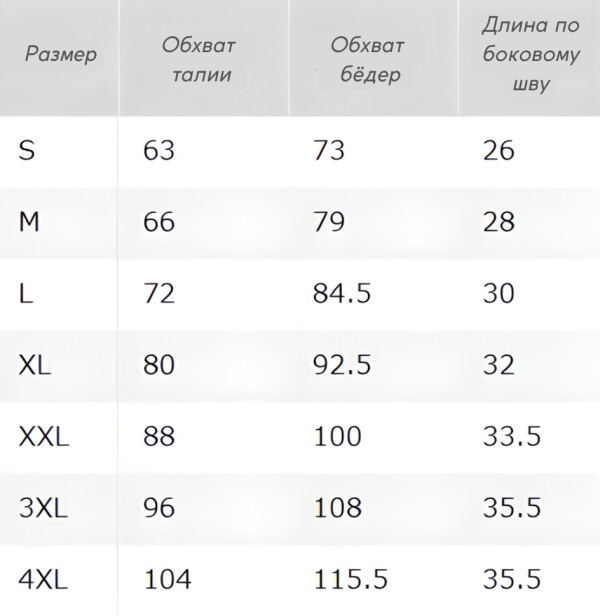Click waist value 63 for size S

pos(159,151)
